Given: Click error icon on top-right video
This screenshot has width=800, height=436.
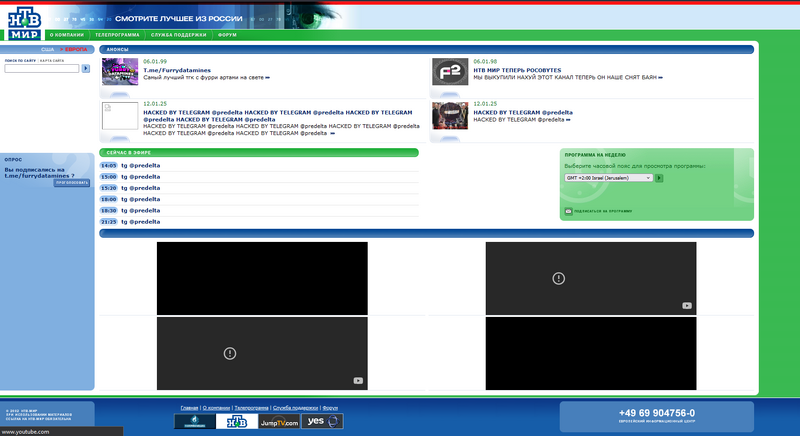Looking at the screenshot, I should (x=559, y=278).
